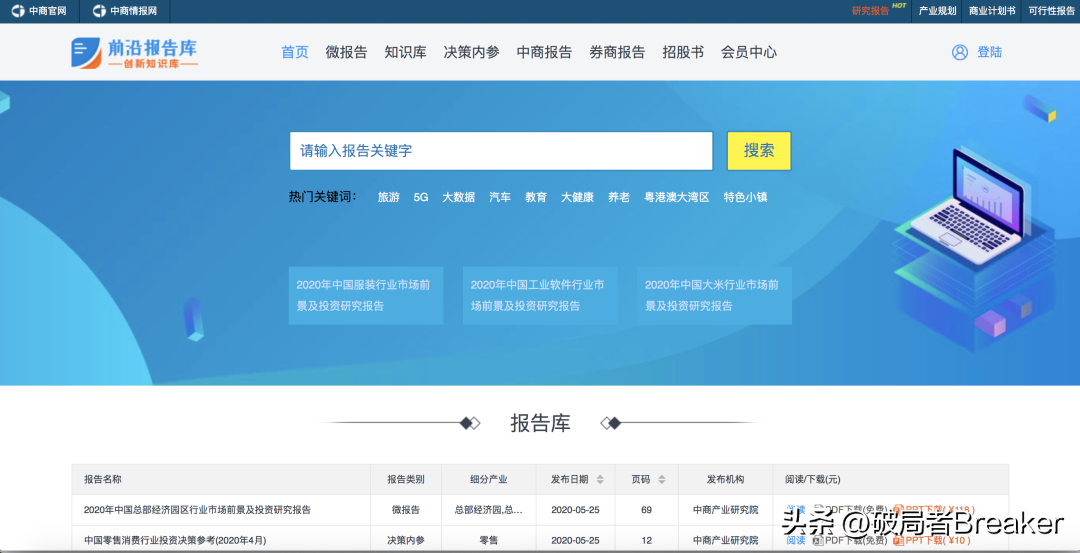This screenshot has height=553, width=1080.
Task: Select the hot keyword 旅游
Action: pos(388,197)
